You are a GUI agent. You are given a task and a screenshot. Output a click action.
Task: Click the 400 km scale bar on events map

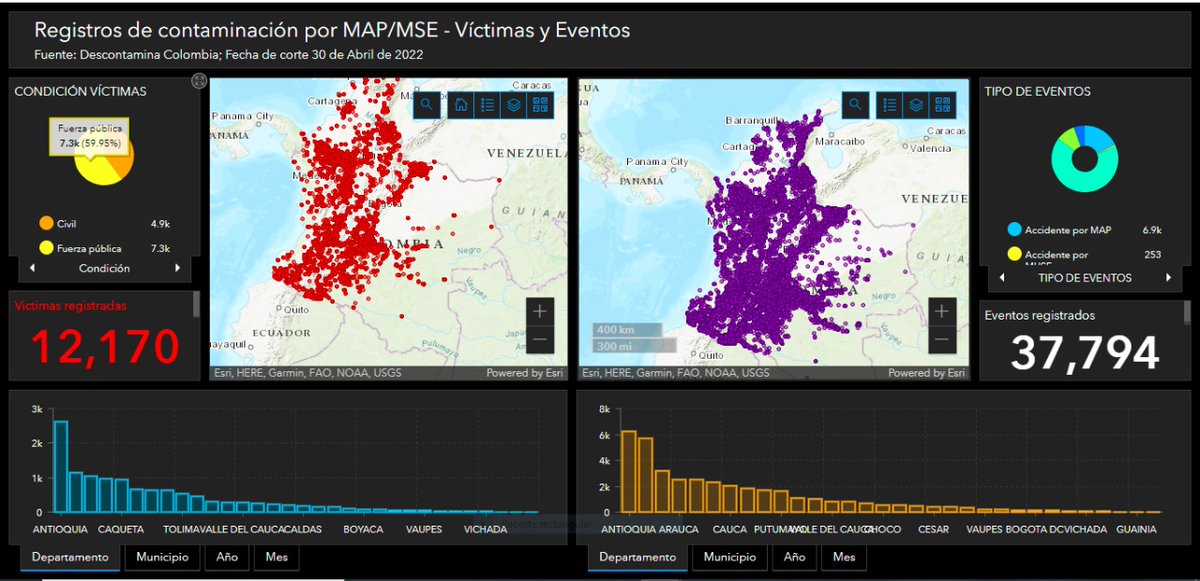click(x=627, y=330)
